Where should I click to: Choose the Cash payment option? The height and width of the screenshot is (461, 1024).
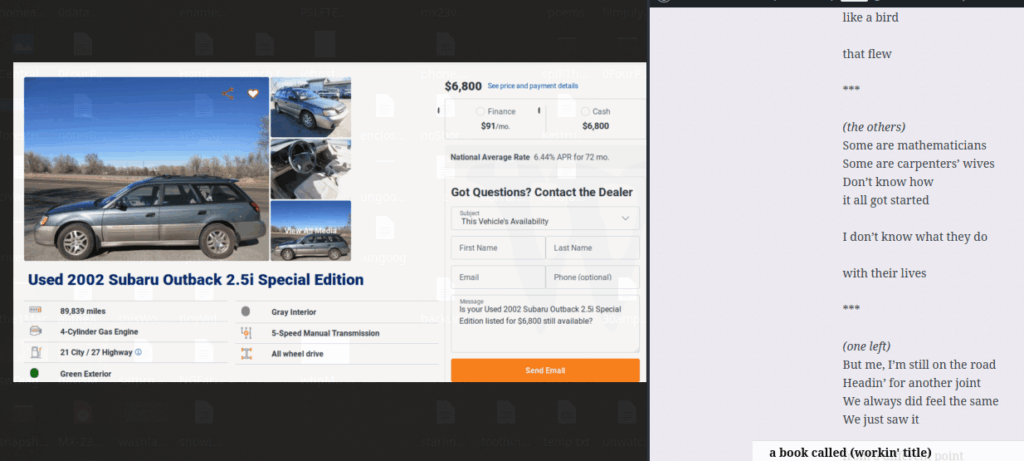(585, 112)
